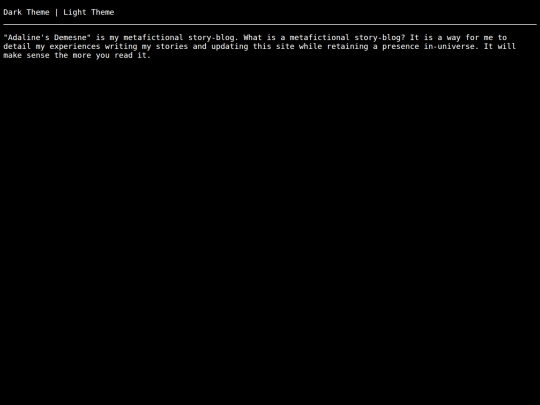Click the quoted title "Adaline's Demesne"
This screenshot has height=405, width=540.
tap(47, 38)
